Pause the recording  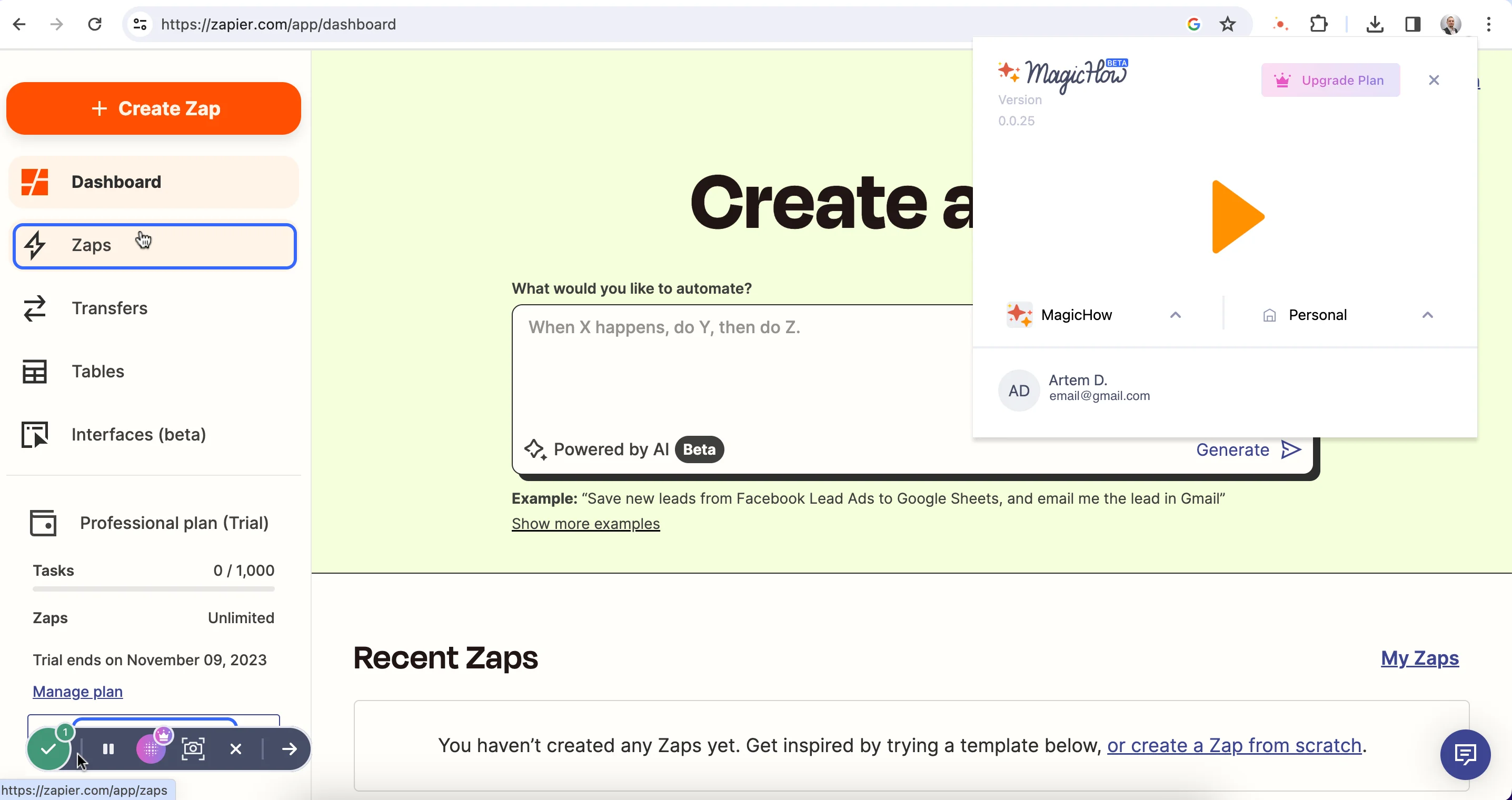pos(108,748)
